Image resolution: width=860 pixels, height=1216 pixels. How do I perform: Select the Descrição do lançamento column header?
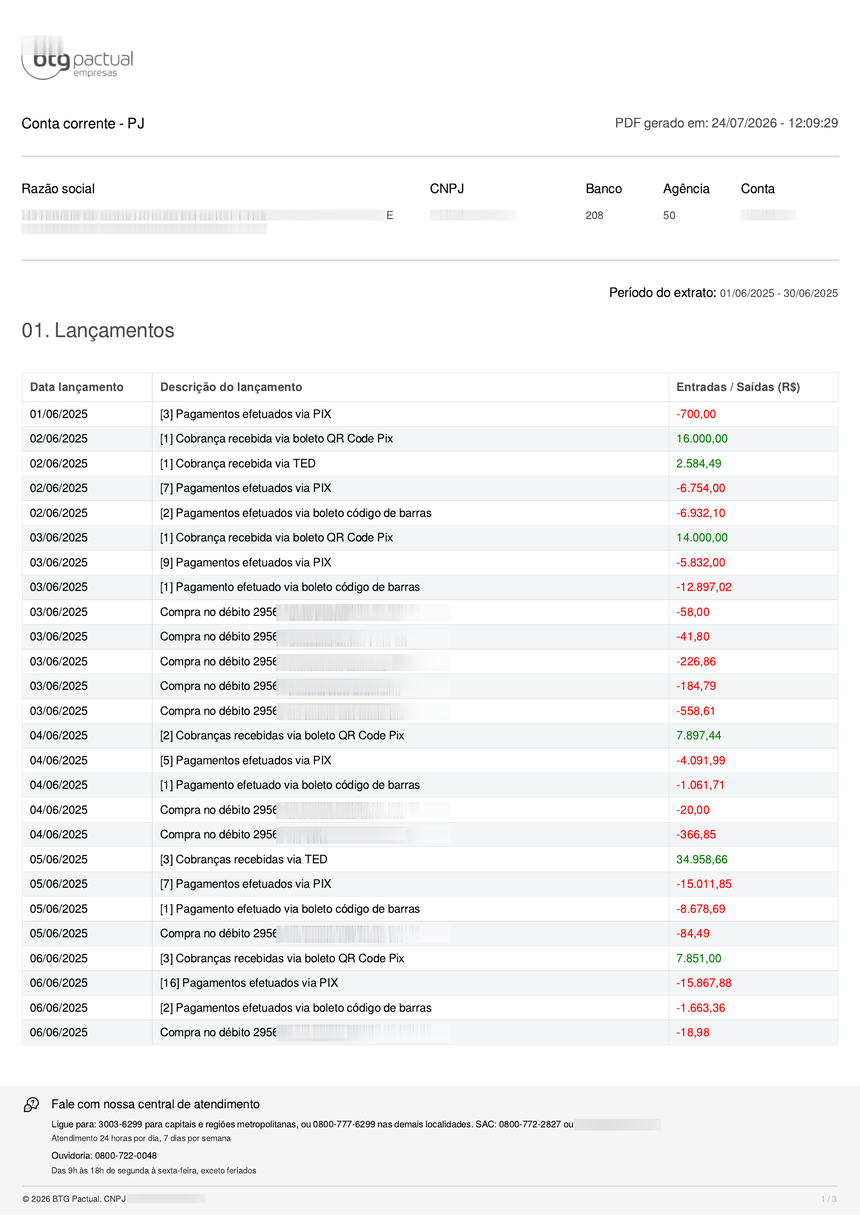click(231, 387)
